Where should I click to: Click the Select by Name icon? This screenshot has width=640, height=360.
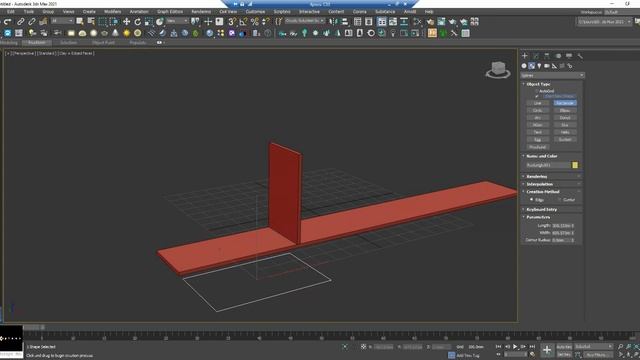point(91,21)
